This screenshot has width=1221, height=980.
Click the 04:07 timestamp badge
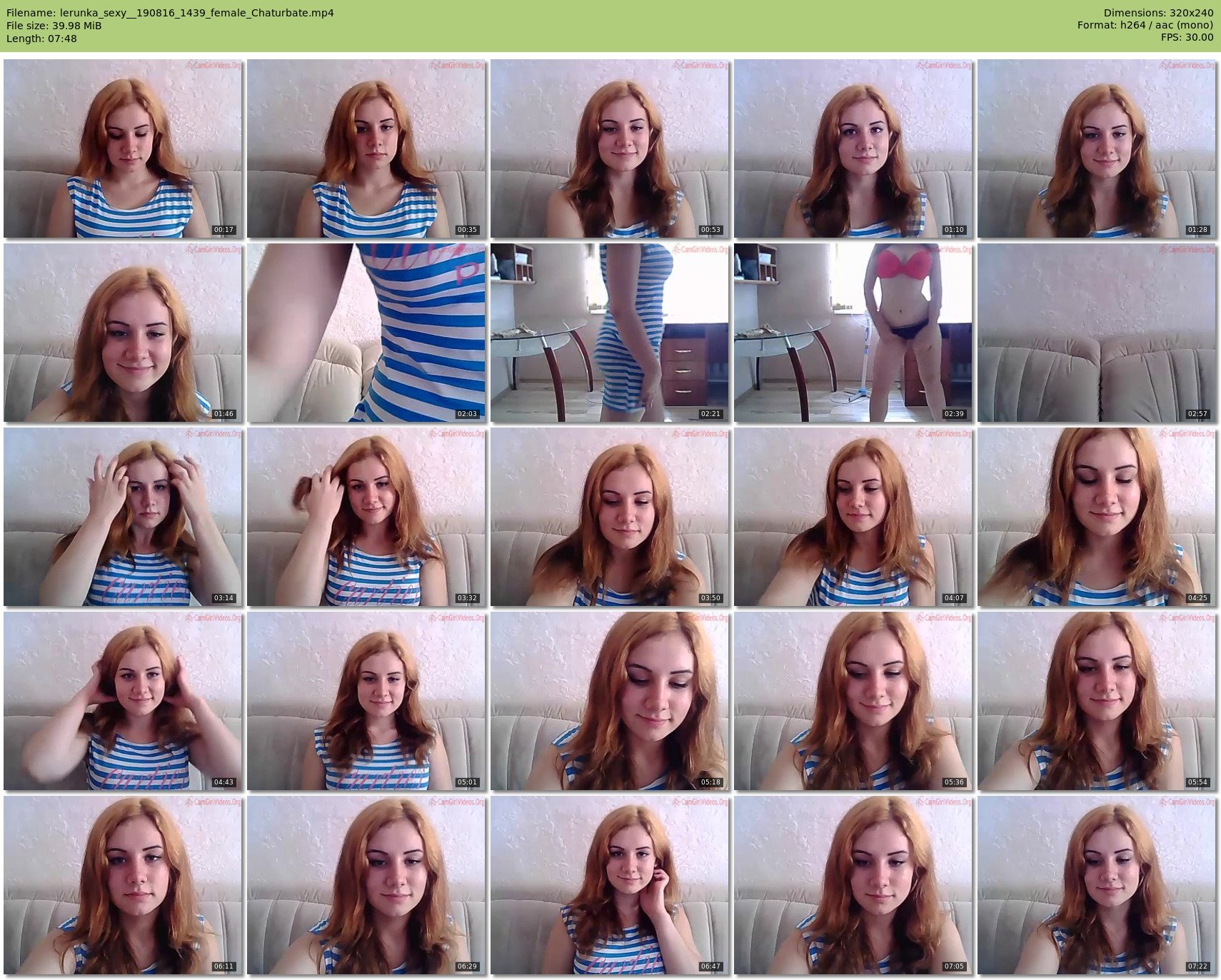coord(954,598)
